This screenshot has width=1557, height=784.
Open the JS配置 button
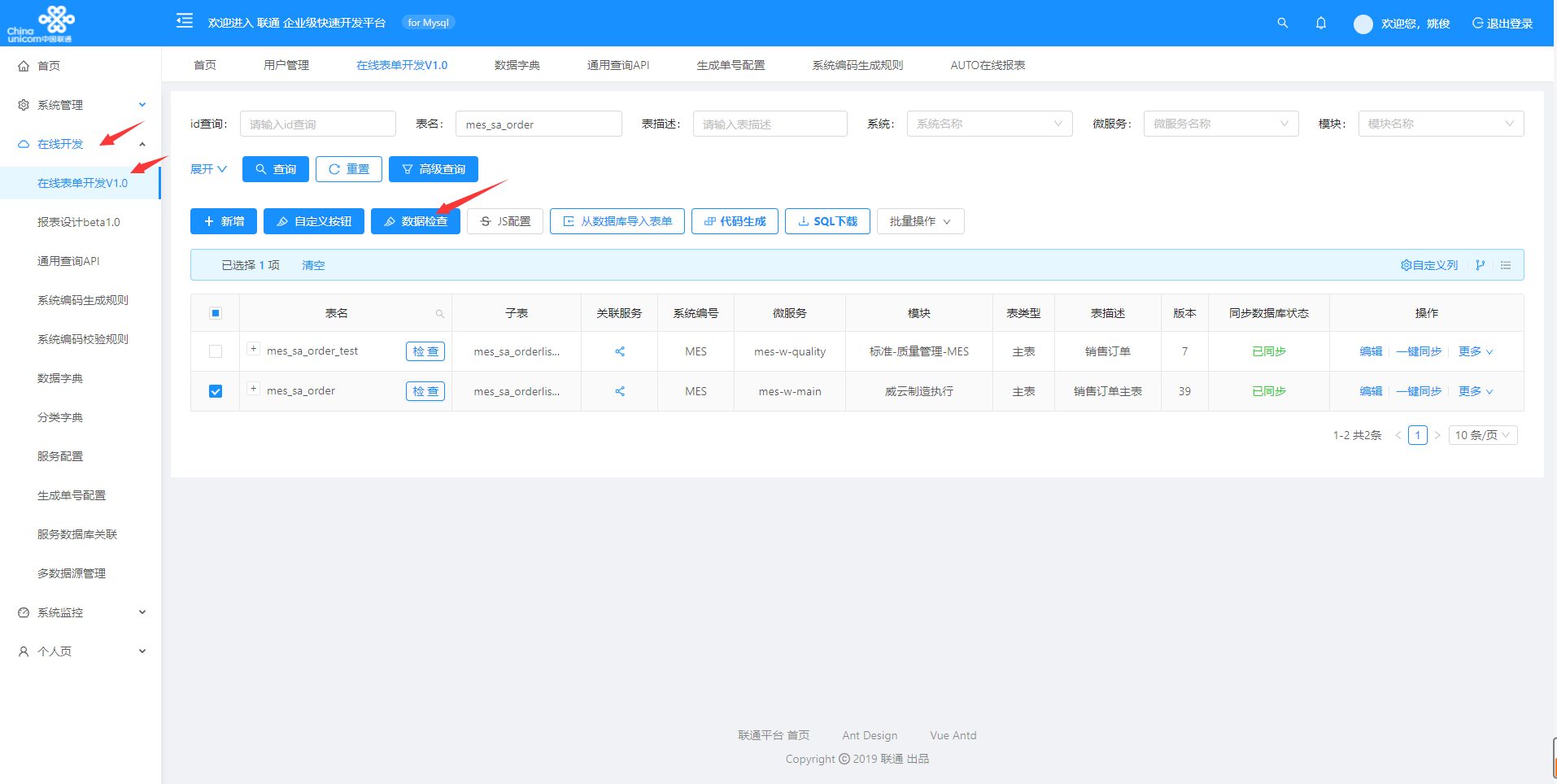point(505,221)
